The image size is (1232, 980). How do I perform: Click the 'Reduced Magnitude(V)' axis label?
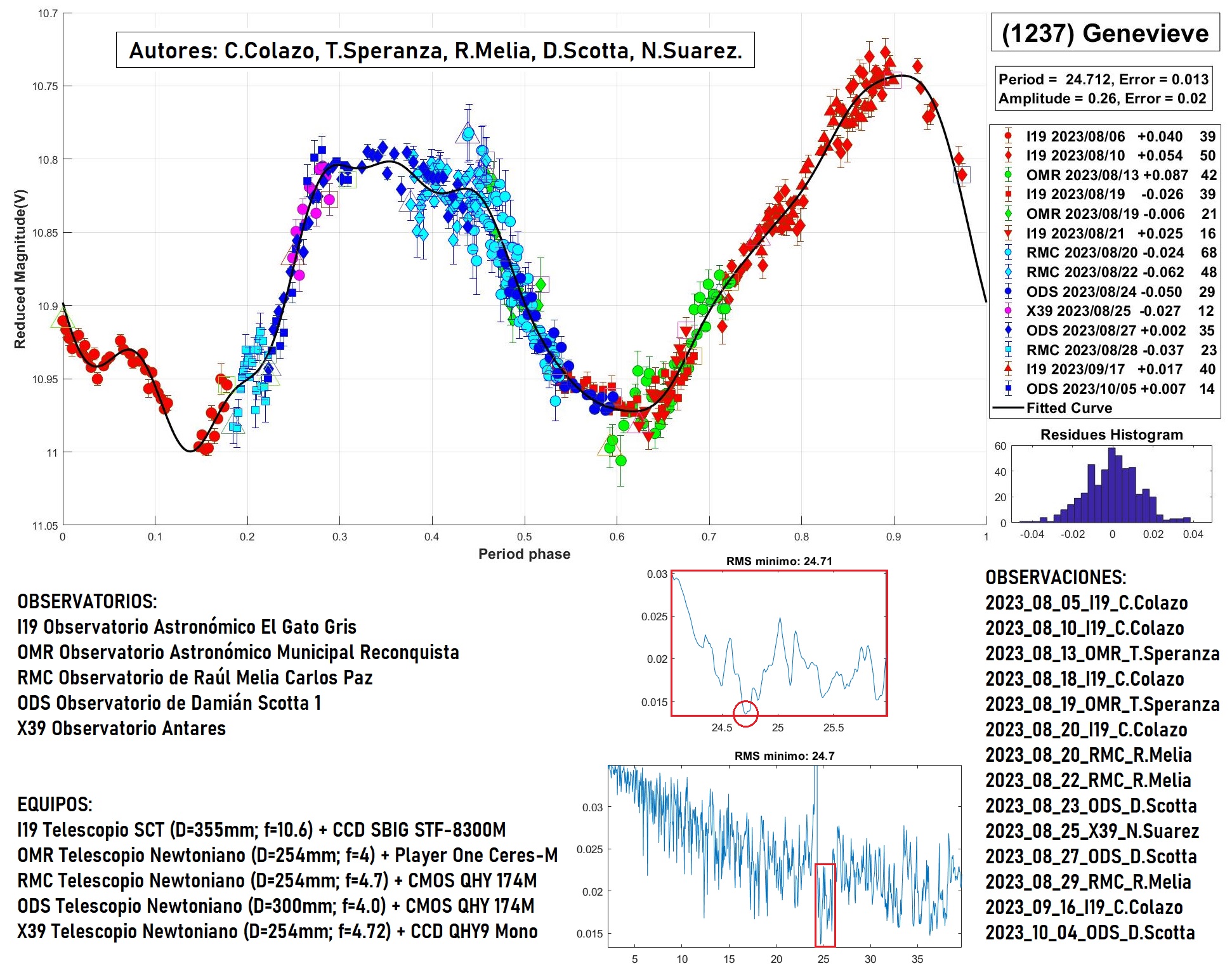(x=20, y=269)
